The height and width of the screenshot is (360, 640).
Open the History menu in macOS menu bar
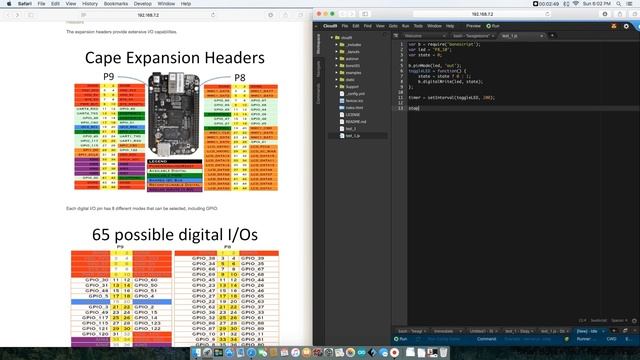coord(90,4)
